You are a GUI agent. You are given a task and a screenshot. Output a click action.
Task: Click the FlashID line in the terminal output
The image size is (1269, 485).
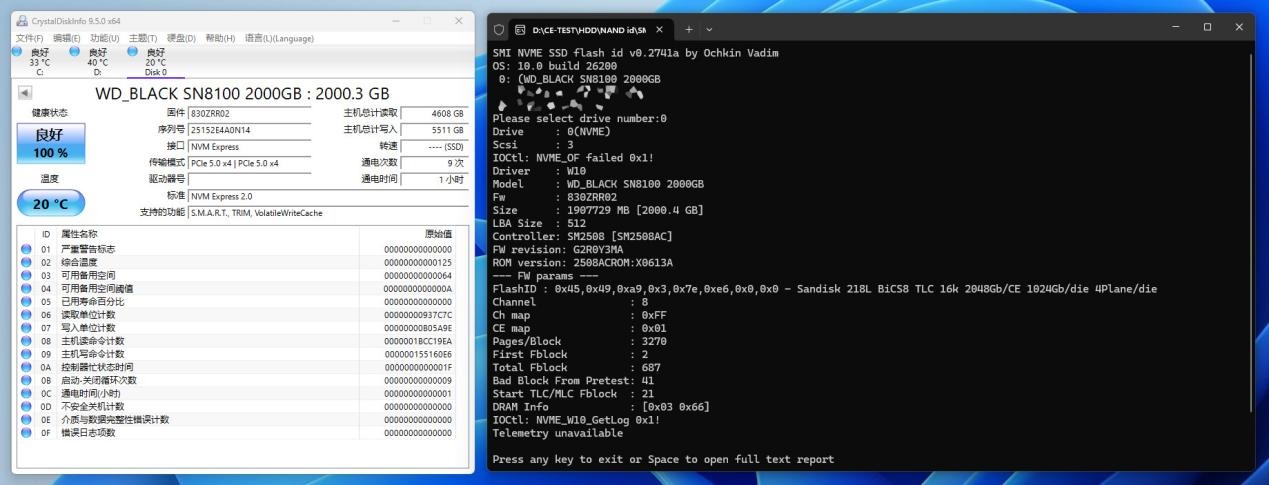click(x=824, y=289)
